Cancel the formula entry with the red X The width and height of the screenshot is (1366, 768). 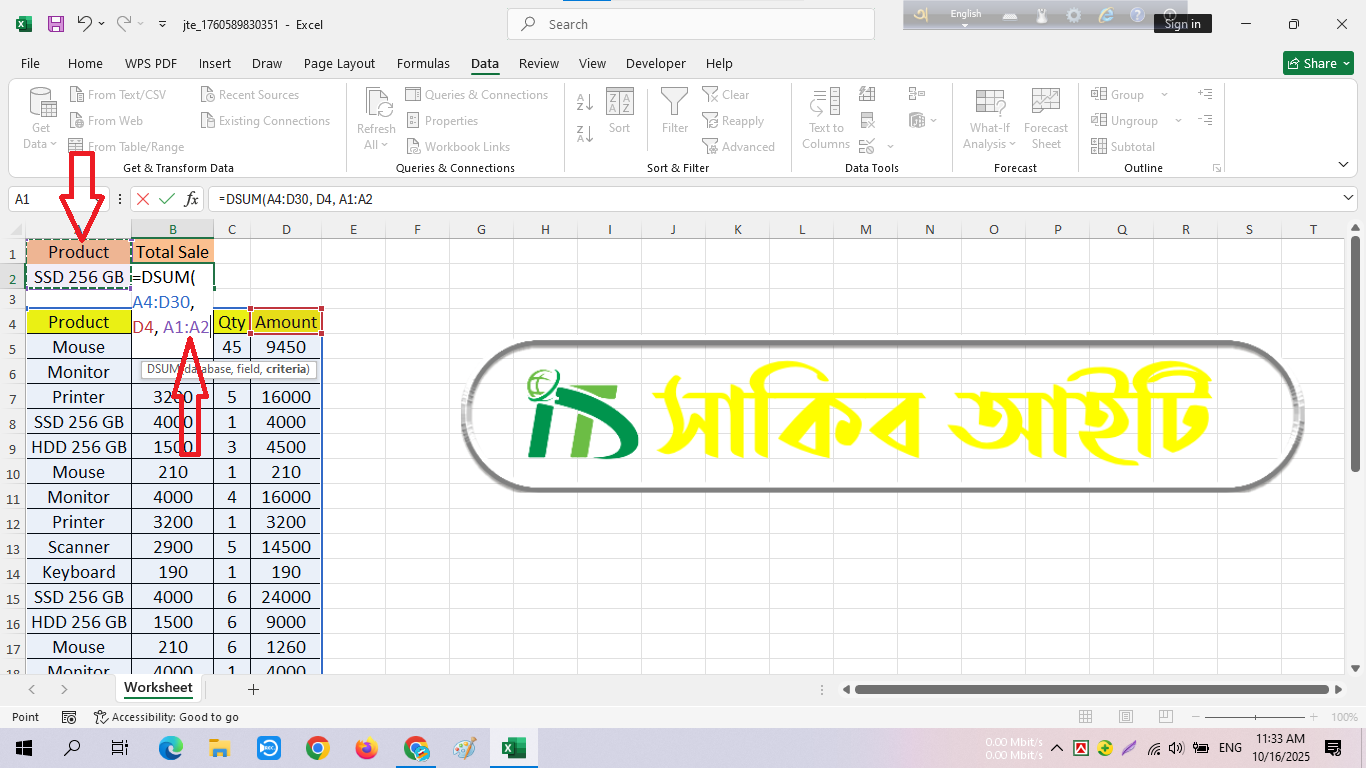[x=143, y=199]
